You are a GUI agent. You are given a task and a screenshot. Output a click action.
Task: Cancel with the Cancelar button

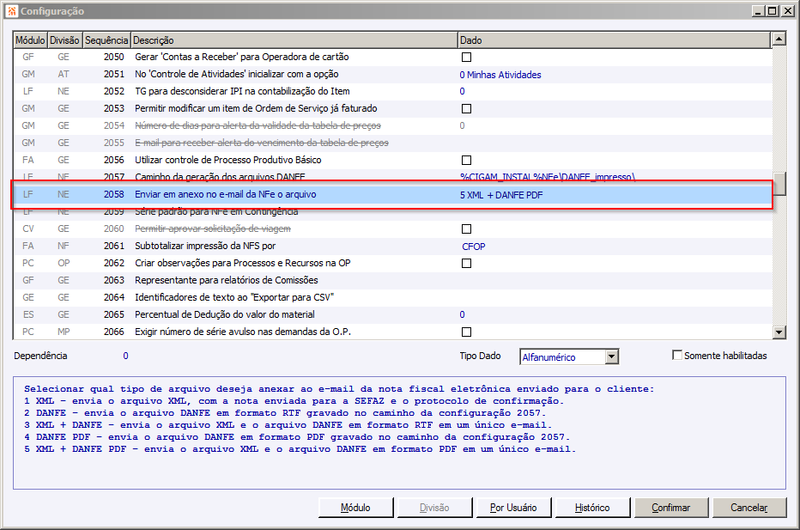point(749,508)
